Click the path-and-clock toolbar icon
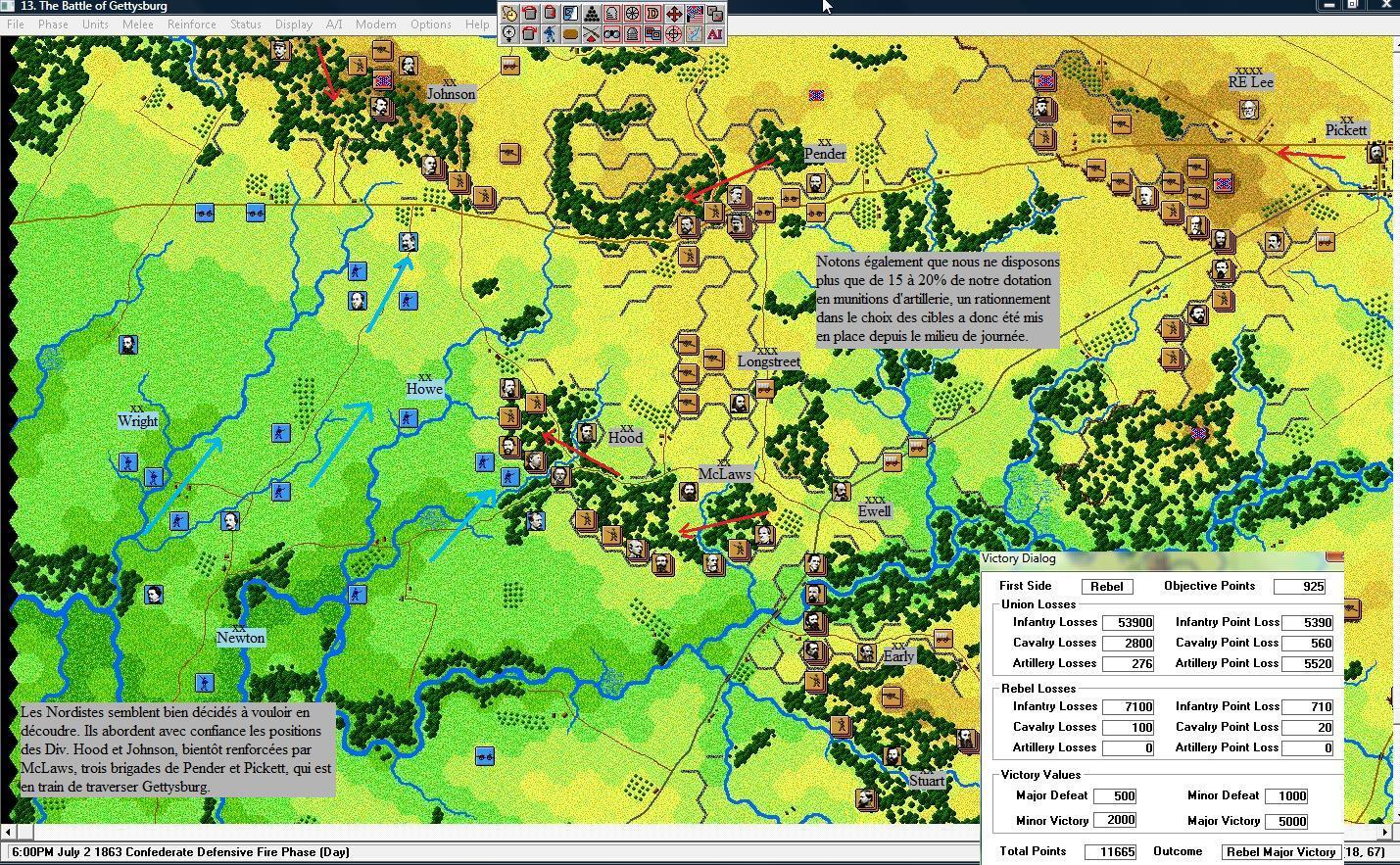This screenshot has height=865, width=1400. (x=509, y=14)
